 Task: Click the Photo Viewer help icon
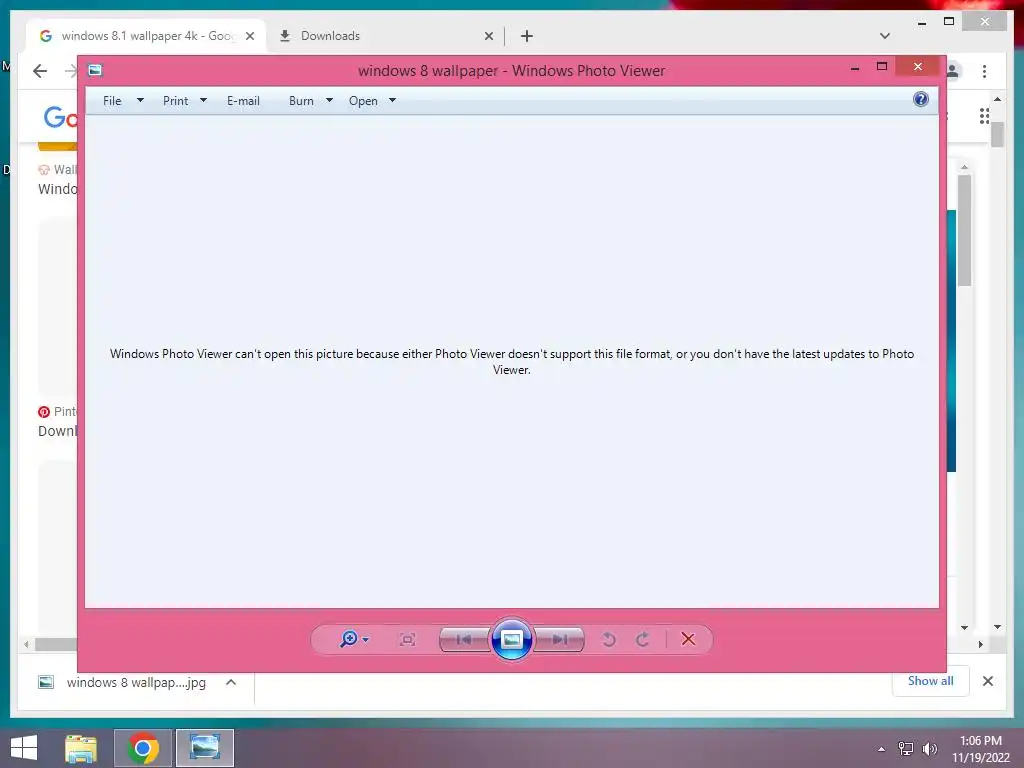(921, 99)
